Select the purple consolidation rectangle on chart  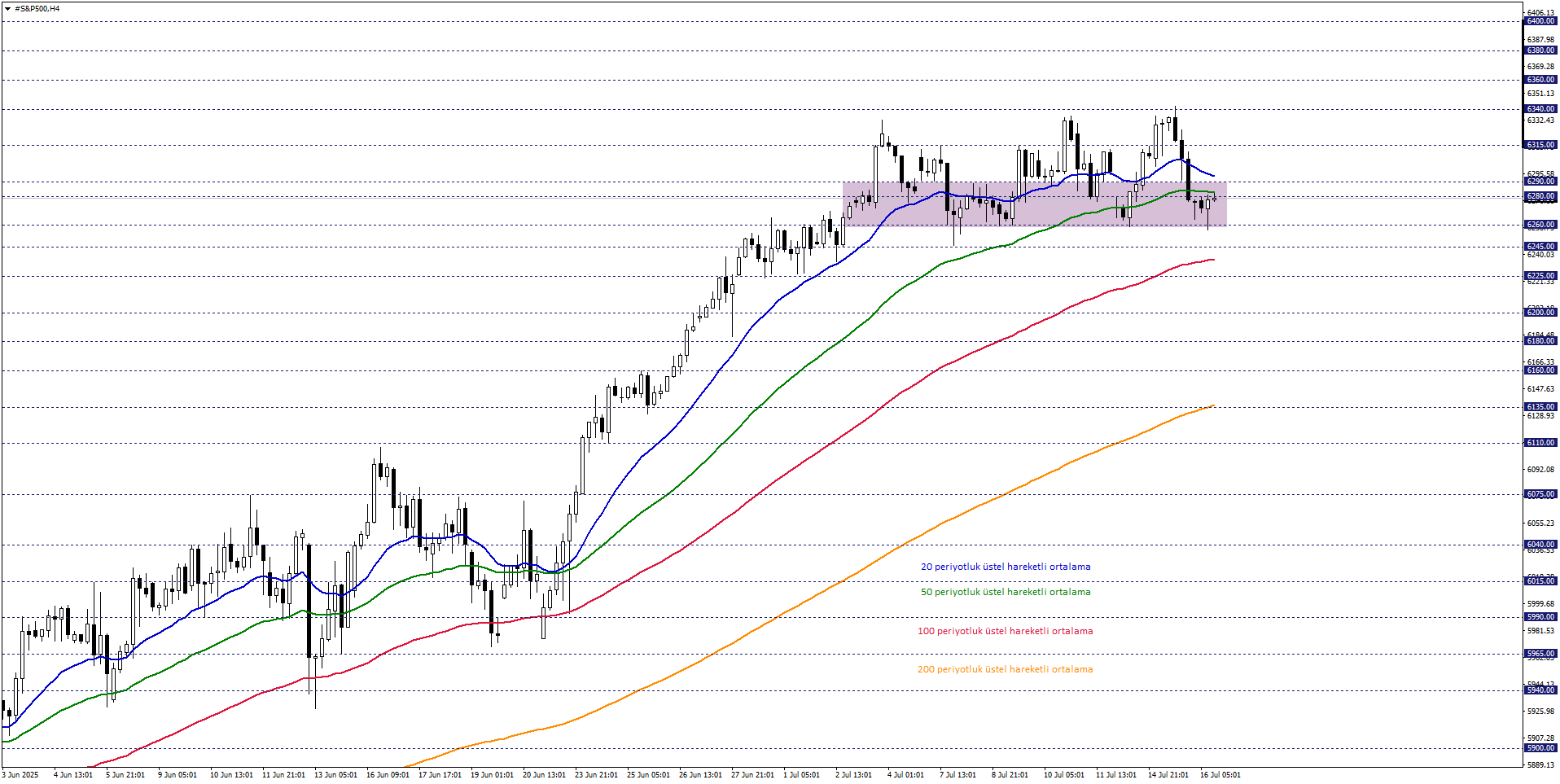click(x=1034, y=204)
